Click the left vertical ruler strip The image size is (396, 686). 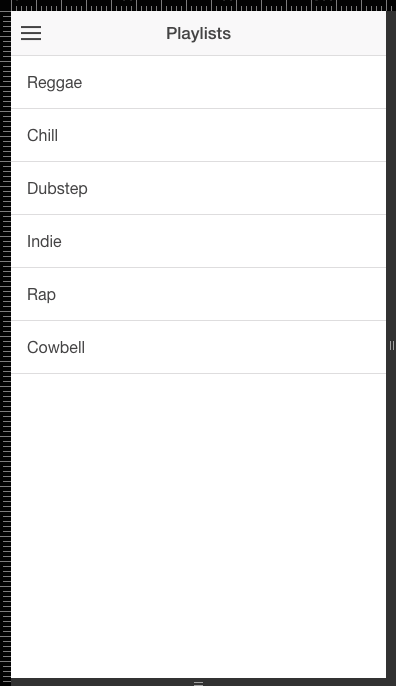pos(5,346)
